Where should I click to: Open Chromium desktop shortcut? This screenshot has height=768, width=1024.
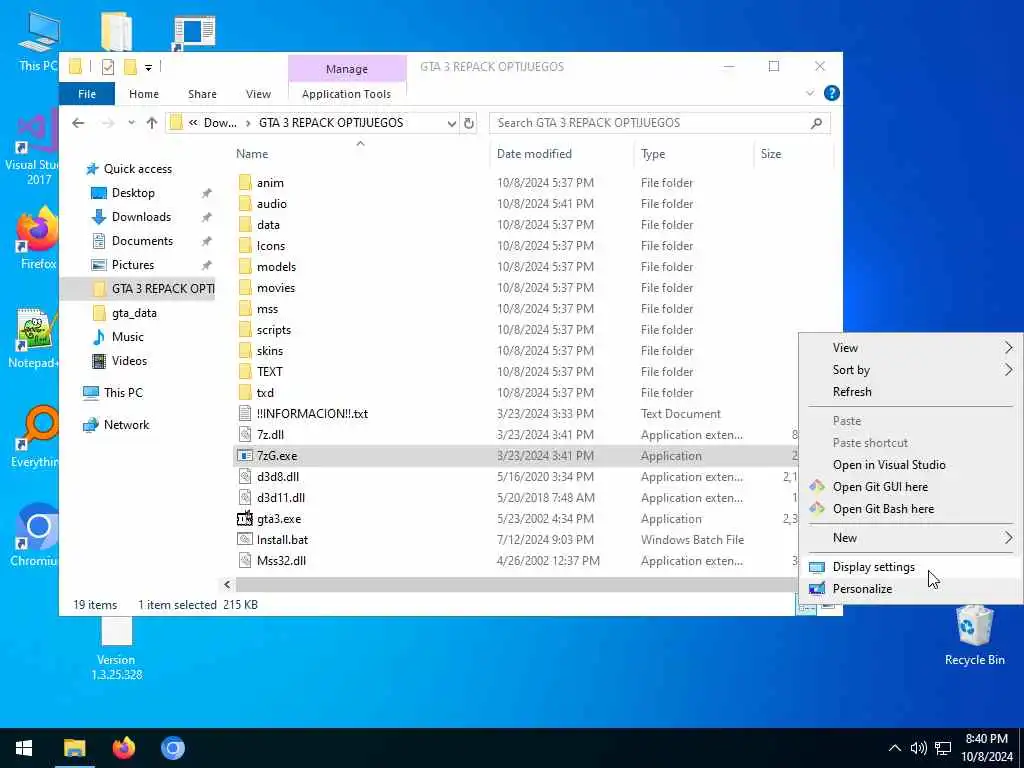pyautogui.click(x=34, y=536)
